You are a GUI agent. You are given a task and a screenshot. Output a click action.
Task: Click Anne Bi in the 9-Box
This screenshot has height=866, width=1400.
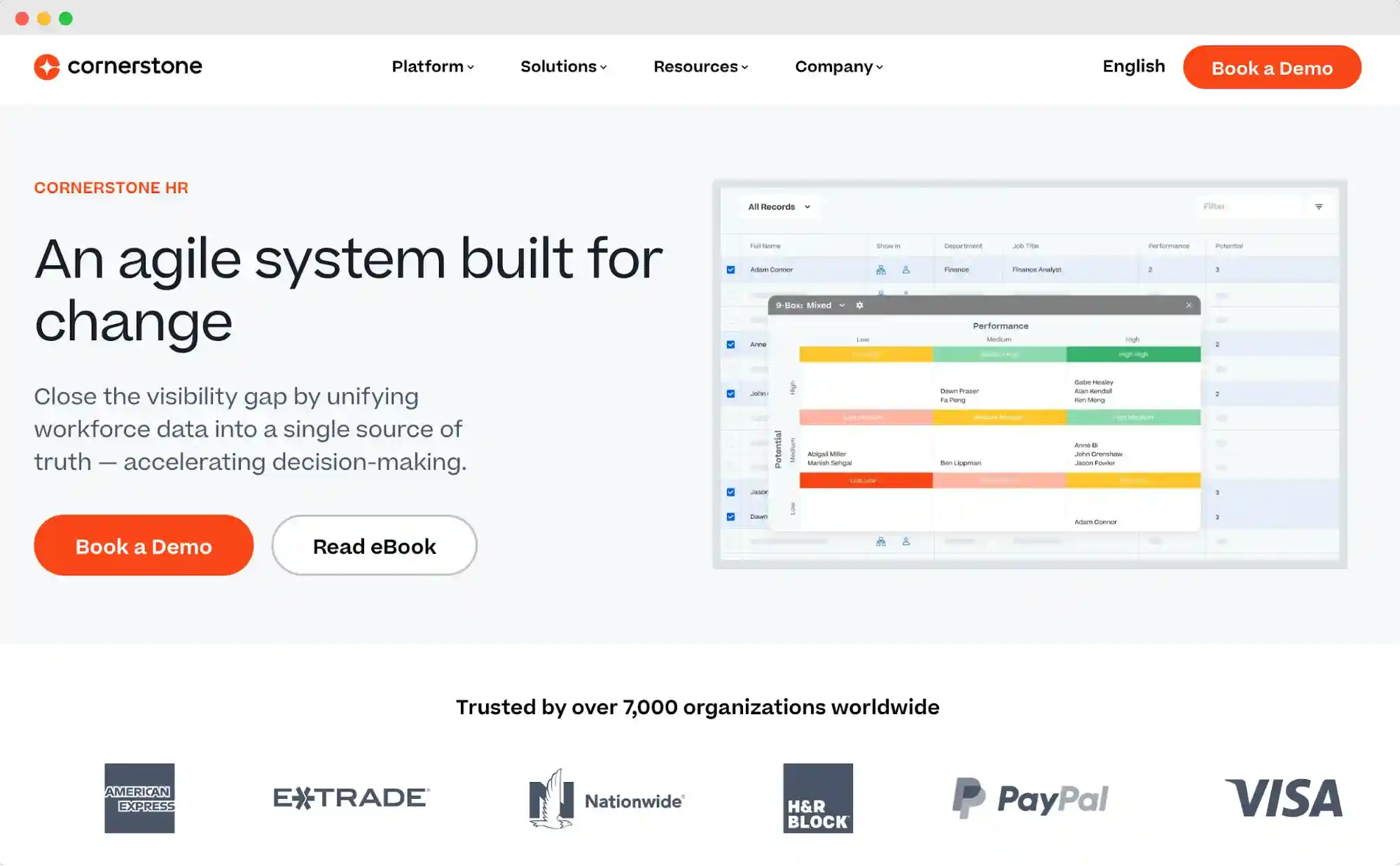coord(1086,445)
